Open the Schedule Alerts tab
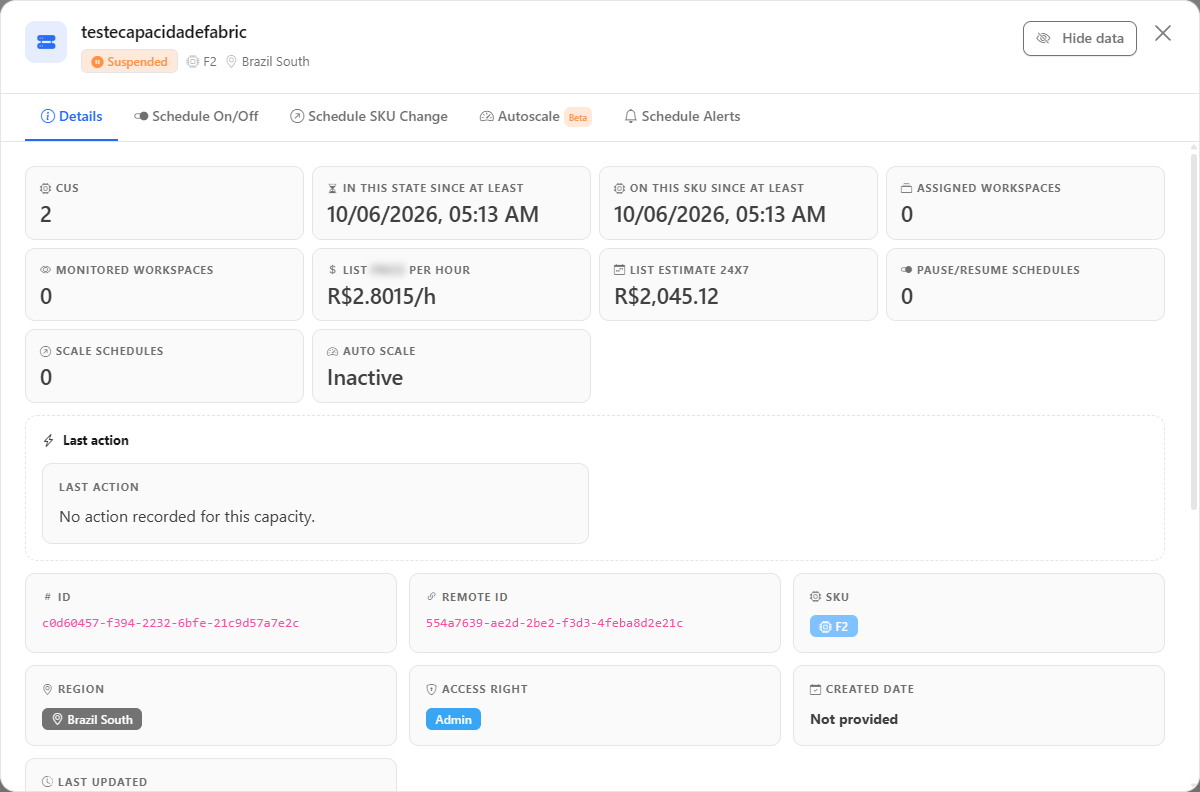This screenshot has width=1200, height=792. (682, 116)
